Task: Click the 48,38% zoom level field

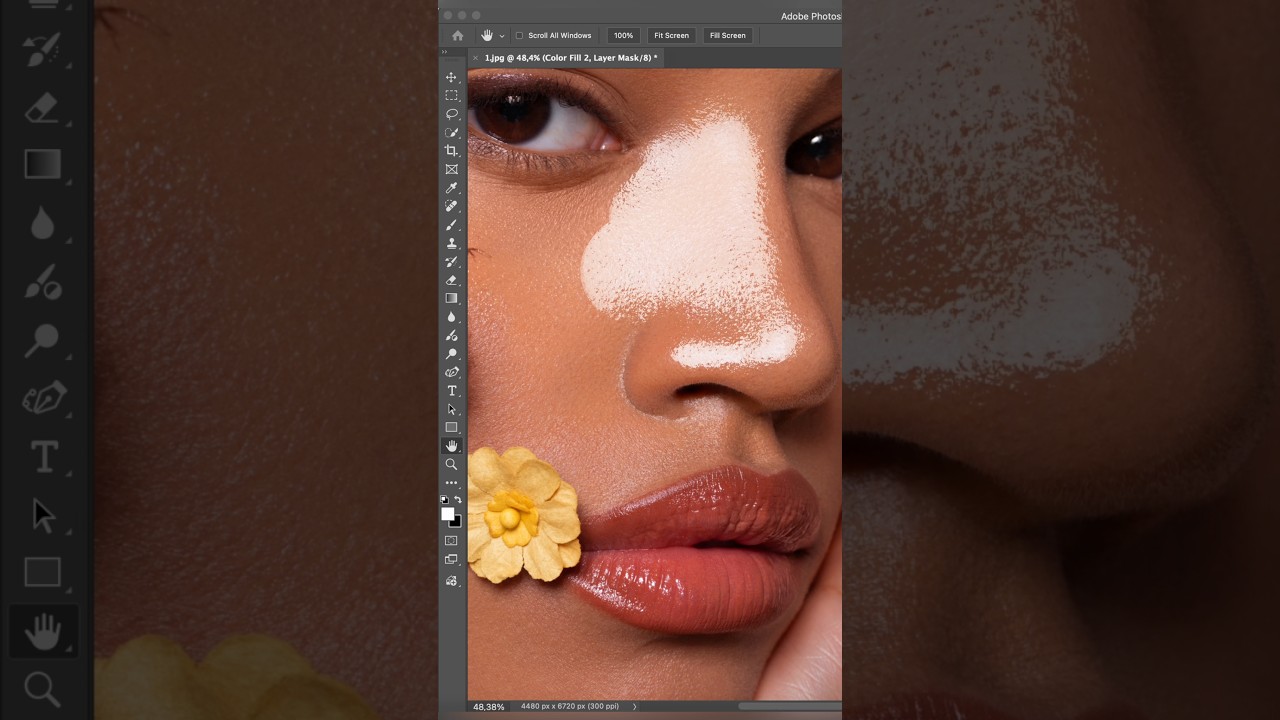Action: tap(488, 707)
